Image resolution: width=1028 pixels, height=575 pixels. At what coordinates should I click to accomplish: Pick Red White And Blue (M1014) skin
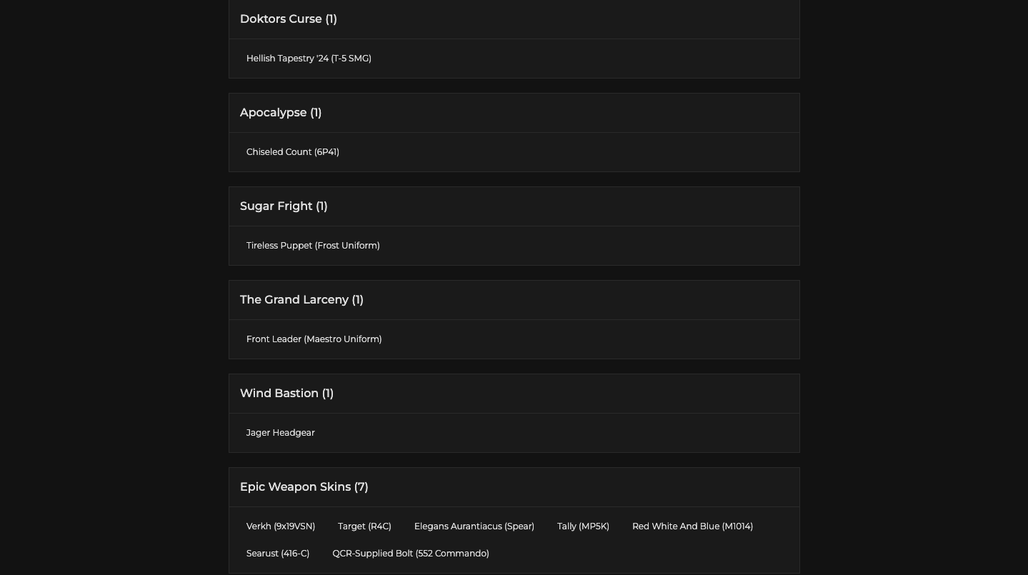pyautogui.click(x=692, y=526)
